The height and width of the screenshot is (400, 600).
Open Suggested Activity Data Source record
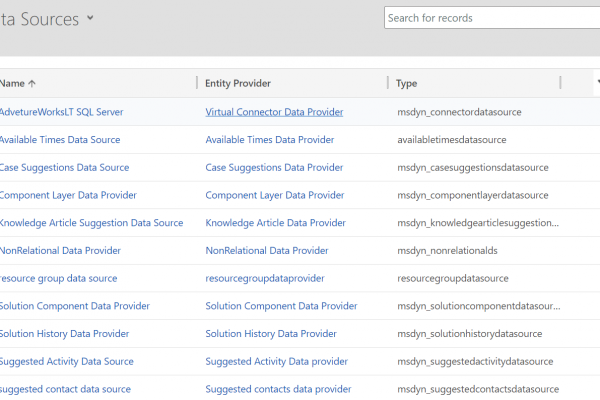pos(67,361)
